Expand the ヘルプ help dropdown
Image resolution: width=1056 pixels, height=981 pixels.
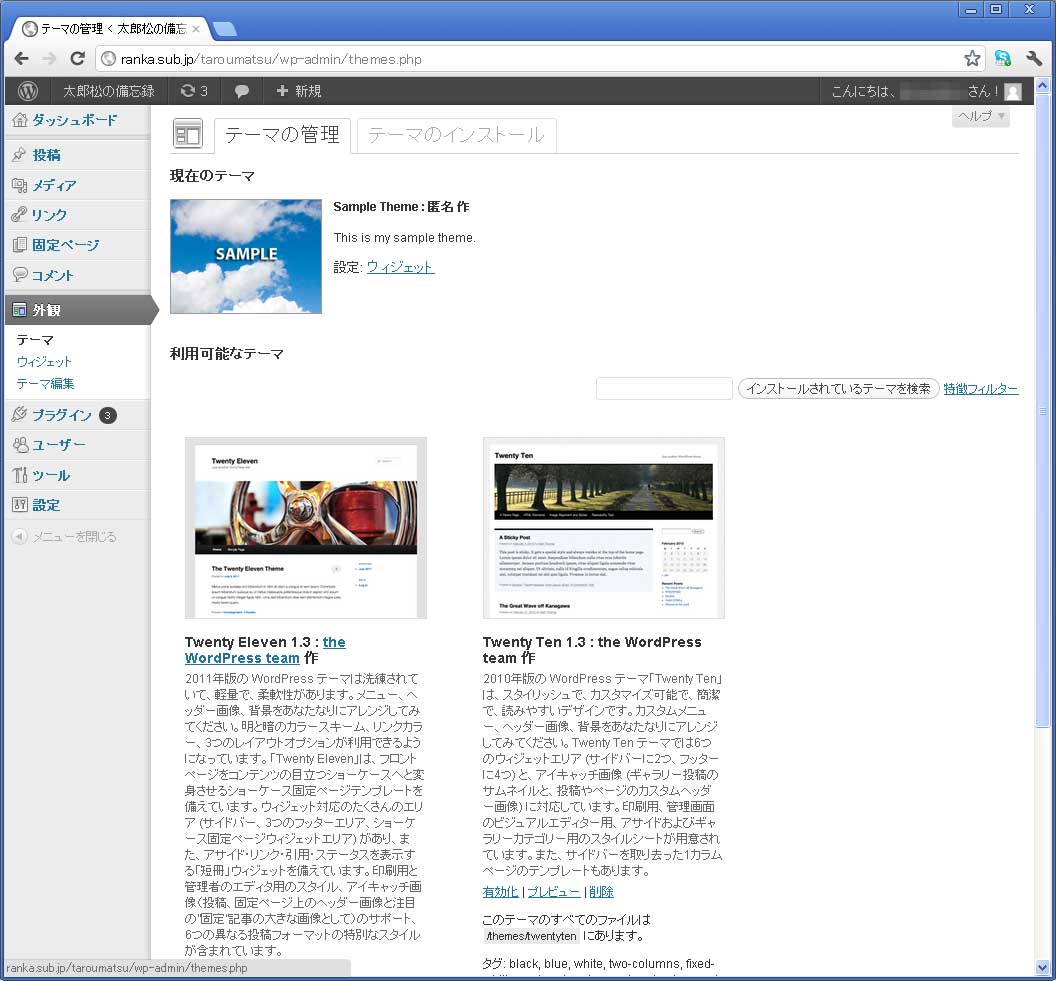(x=981, y=116)
